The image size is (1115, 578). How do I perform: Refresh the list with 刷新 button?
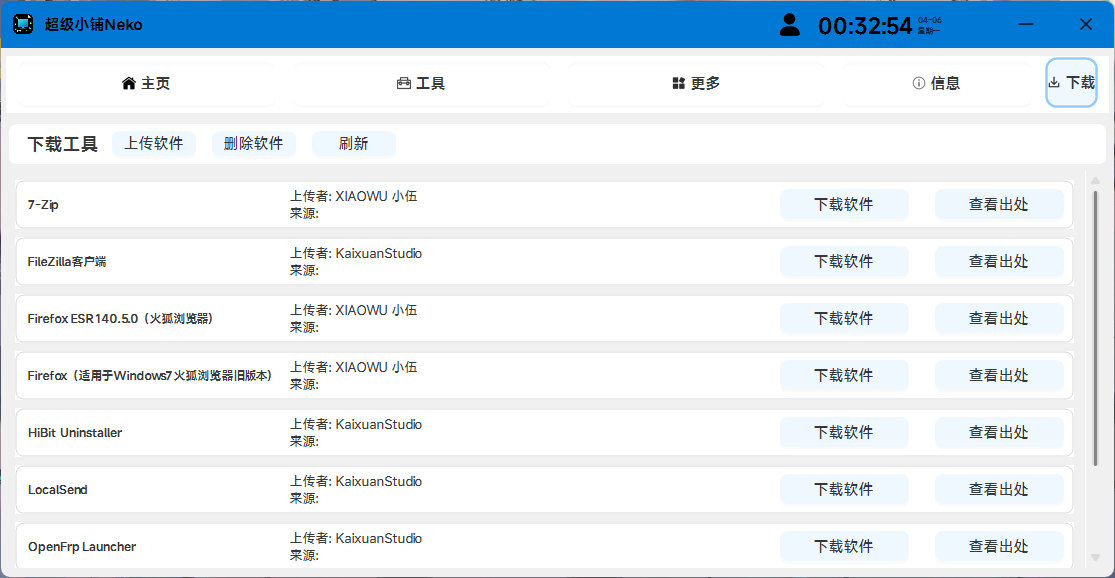click(354, 144)
